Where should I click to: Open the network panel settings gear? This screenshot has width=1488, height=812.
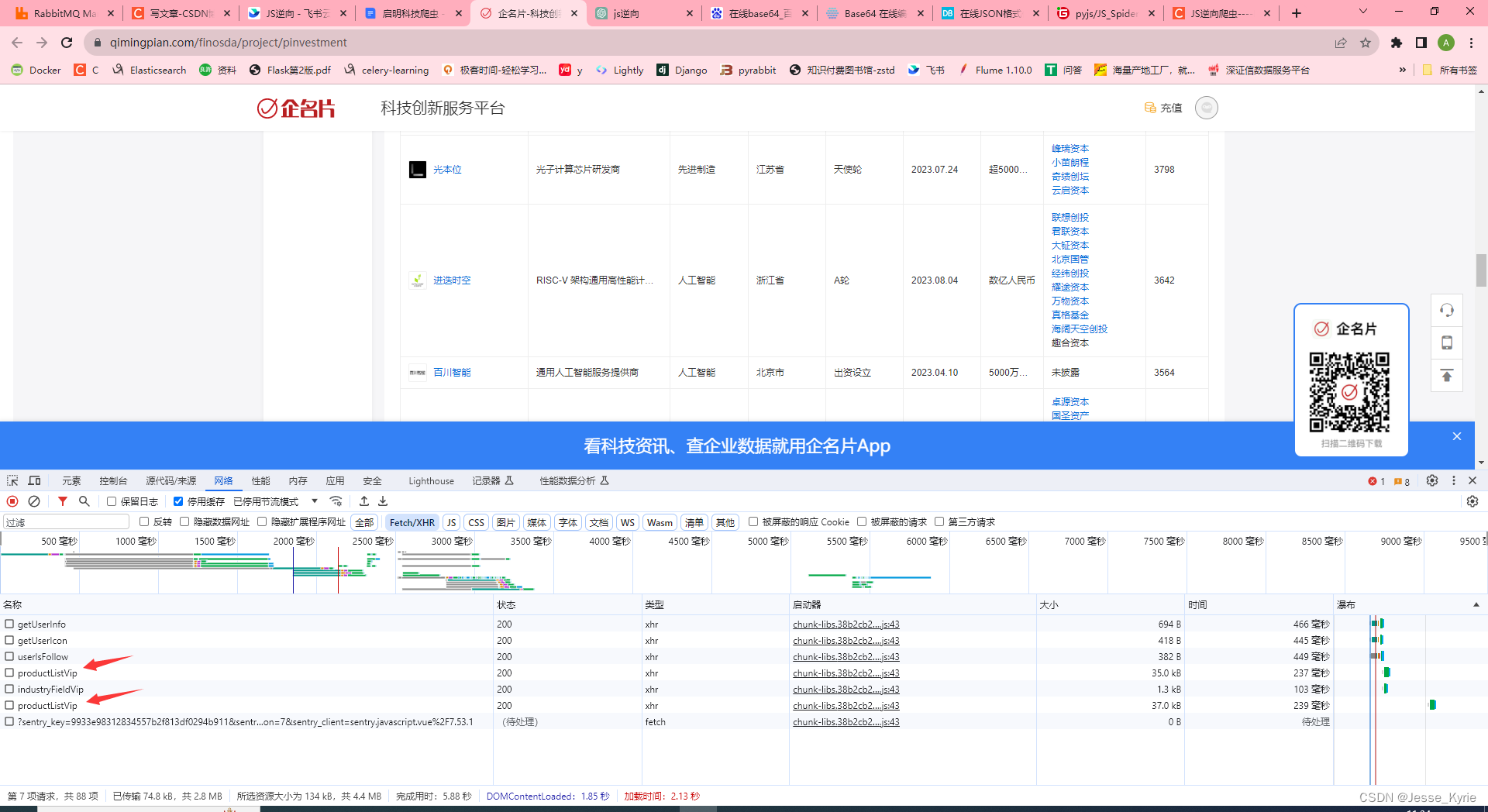tap(1472, 501)
